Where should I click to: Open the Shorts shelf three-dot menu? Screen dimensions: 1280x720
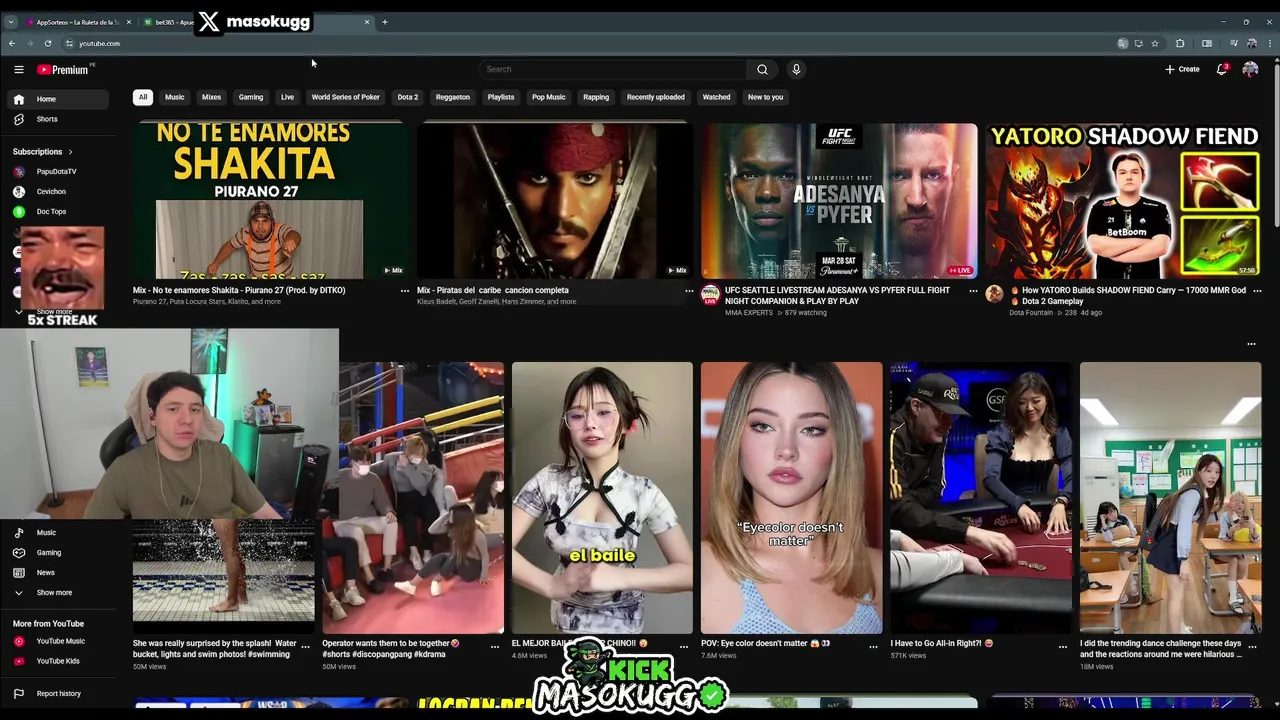coord(1251,344)
